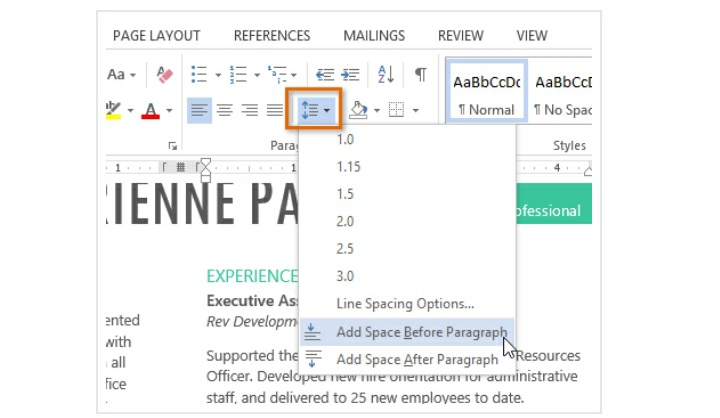The width and height of the screenshot is (720, 418).
Task: Click the Clear Formatting eraser icon
Action: point(165,75)
